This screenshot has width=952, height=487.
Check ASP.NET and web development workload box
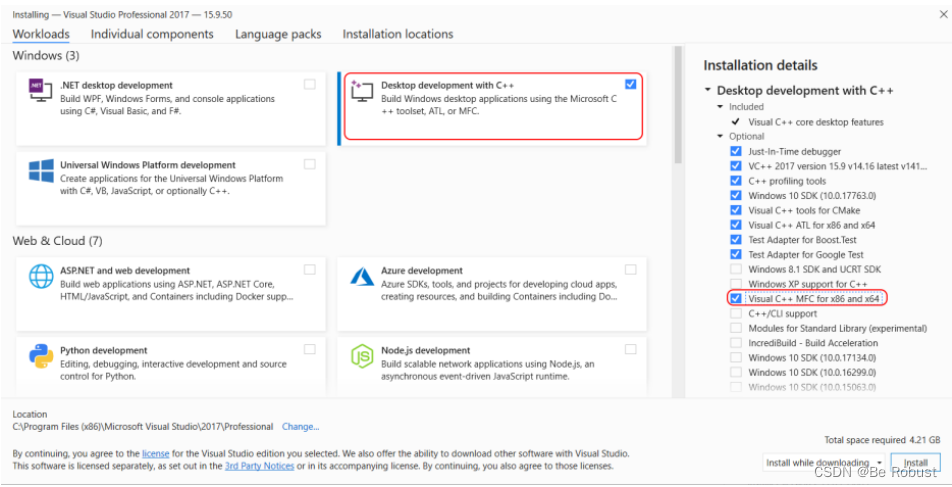tap(310, 270)
